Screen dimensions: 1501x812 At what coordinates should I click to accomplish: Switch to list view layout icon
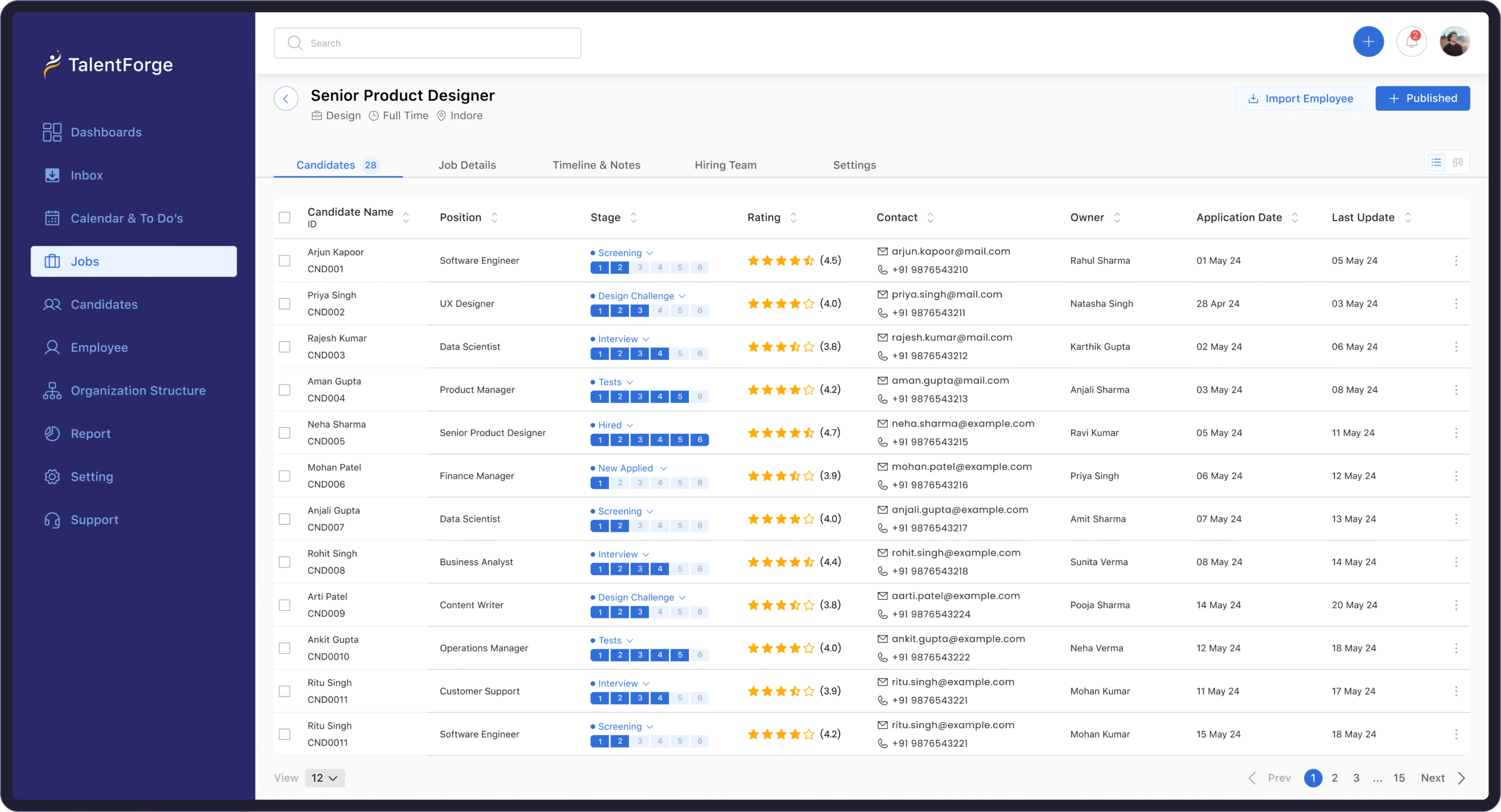tap(1436, 162)
